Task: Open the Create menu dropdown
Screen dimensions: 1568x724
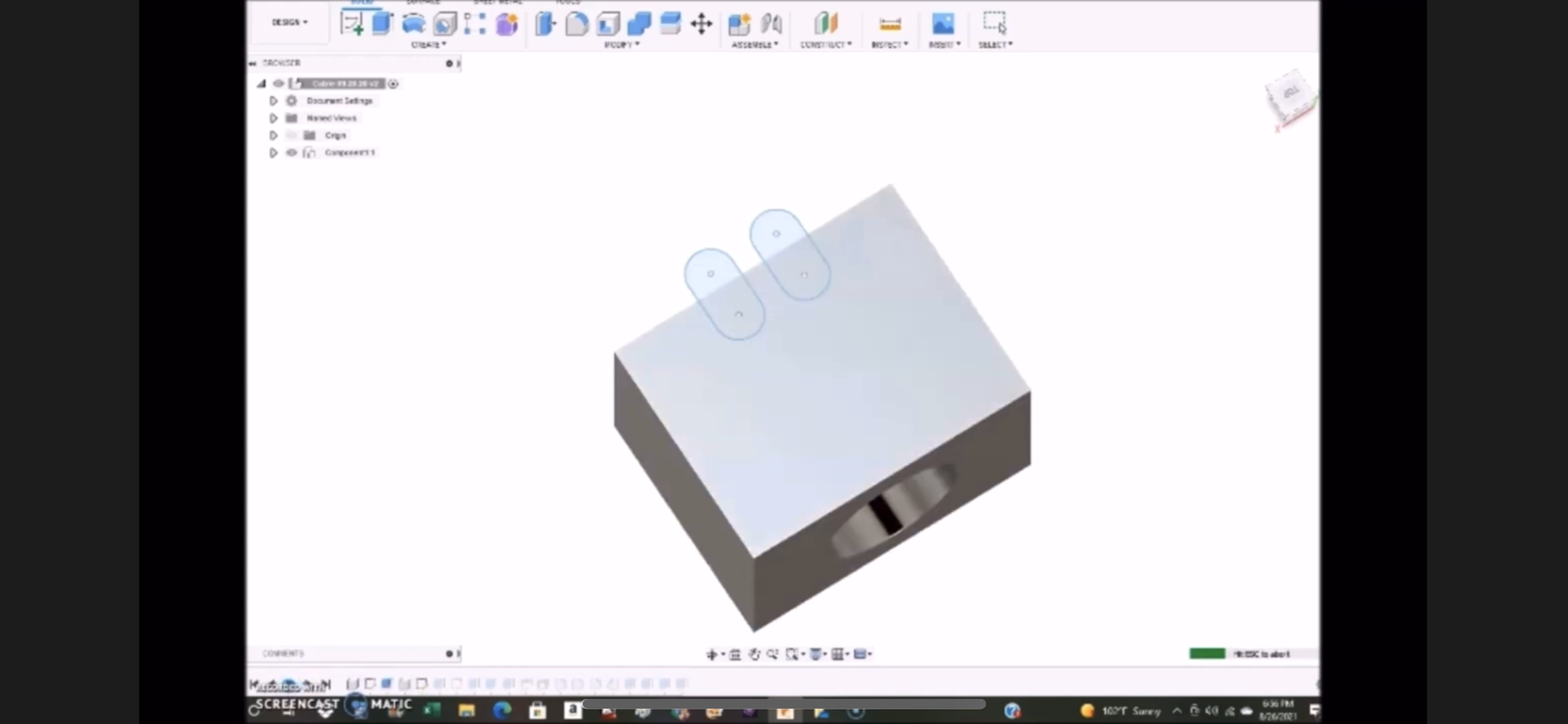Action: pos(429,44)
